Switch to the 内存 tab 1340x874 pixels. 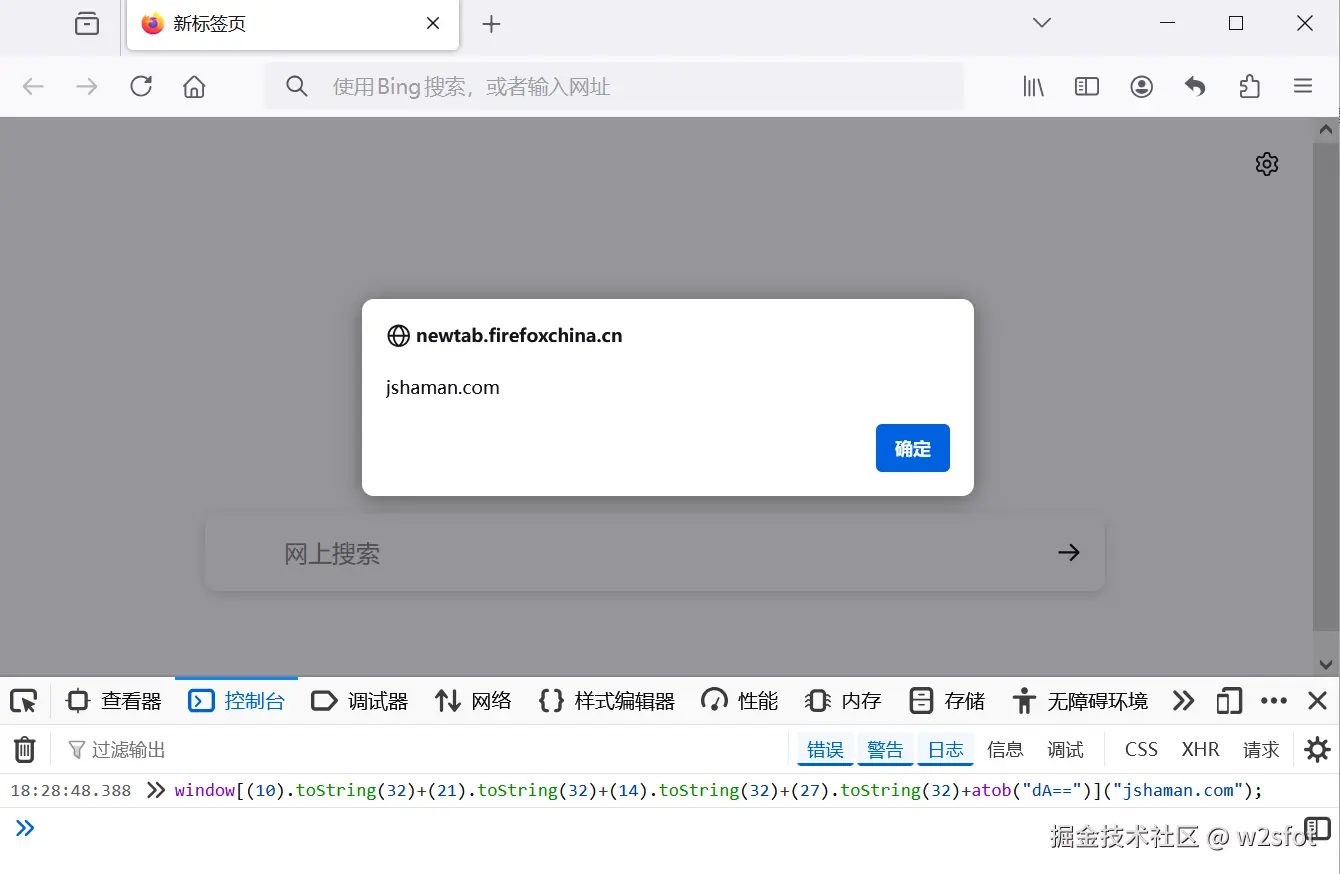843,701
